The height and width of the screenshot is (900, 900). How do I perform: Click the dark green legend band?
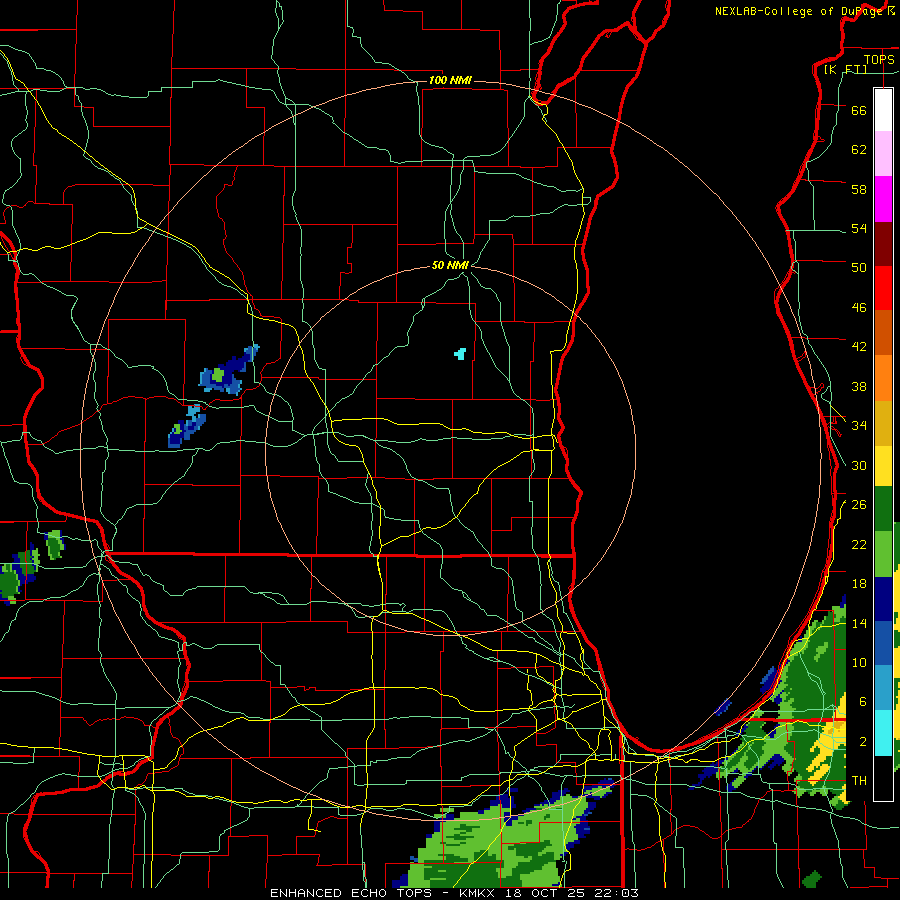[883, 509]
